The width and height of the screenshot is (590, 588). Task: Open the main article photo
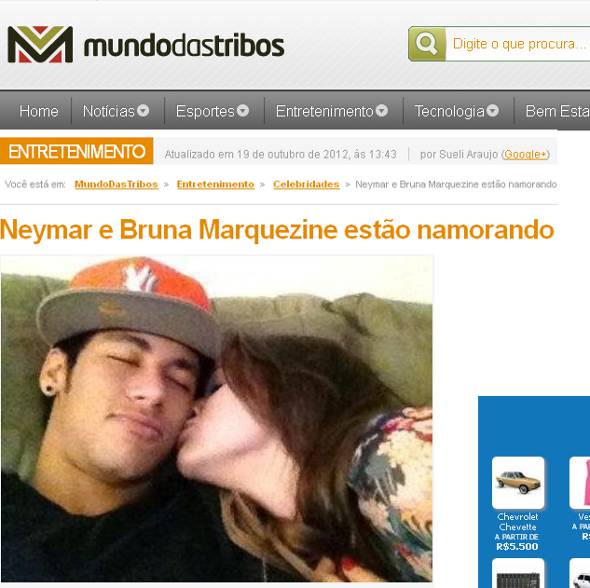pyautogui.click(x=216, y=418)
